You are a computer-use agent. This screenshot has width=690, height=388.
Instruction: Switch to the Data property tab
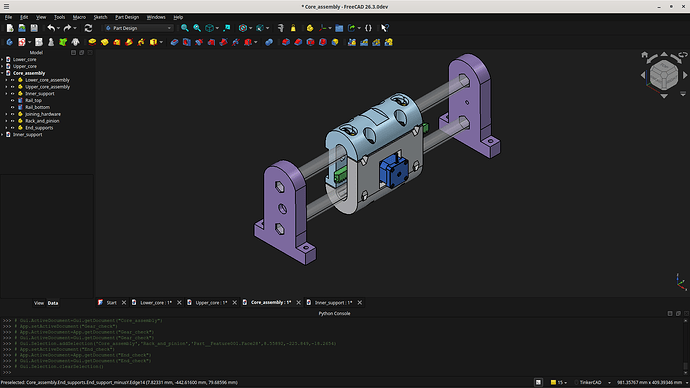pos(53,303)
